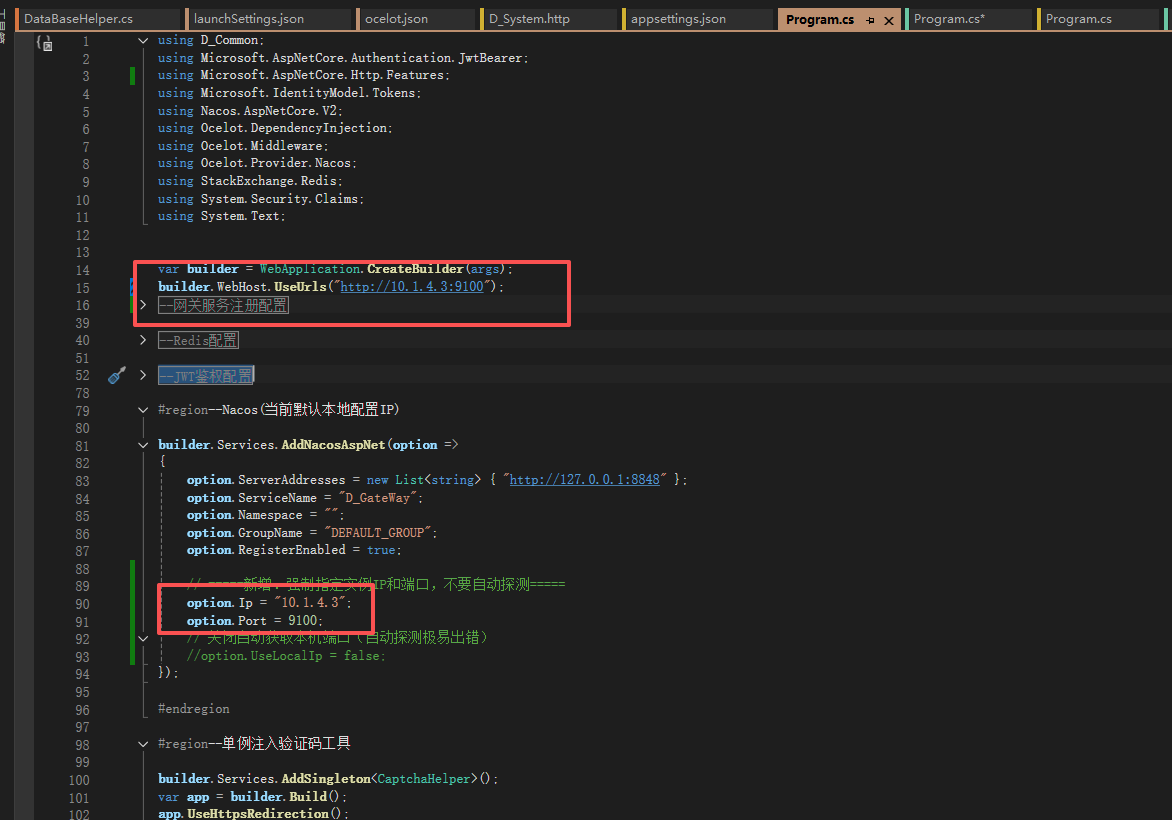Collapse the AddNacosAspNet block
Viewport: 1172px width, 820px height.
[x=143, y=445]
